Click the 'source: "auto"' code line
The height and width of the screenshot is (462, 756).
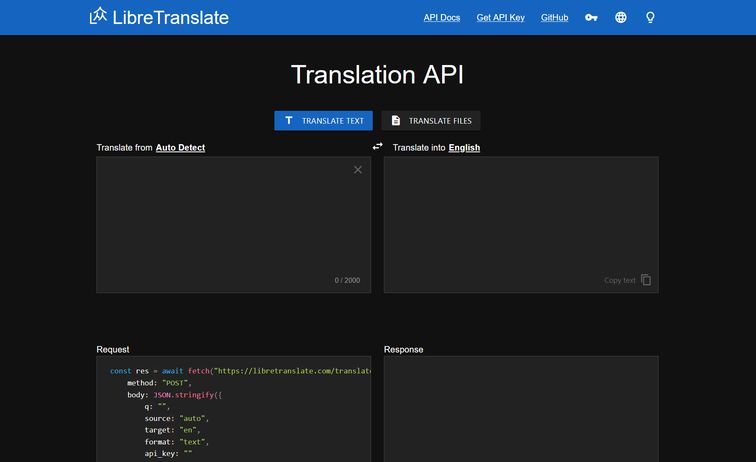[x=176, y=419]
